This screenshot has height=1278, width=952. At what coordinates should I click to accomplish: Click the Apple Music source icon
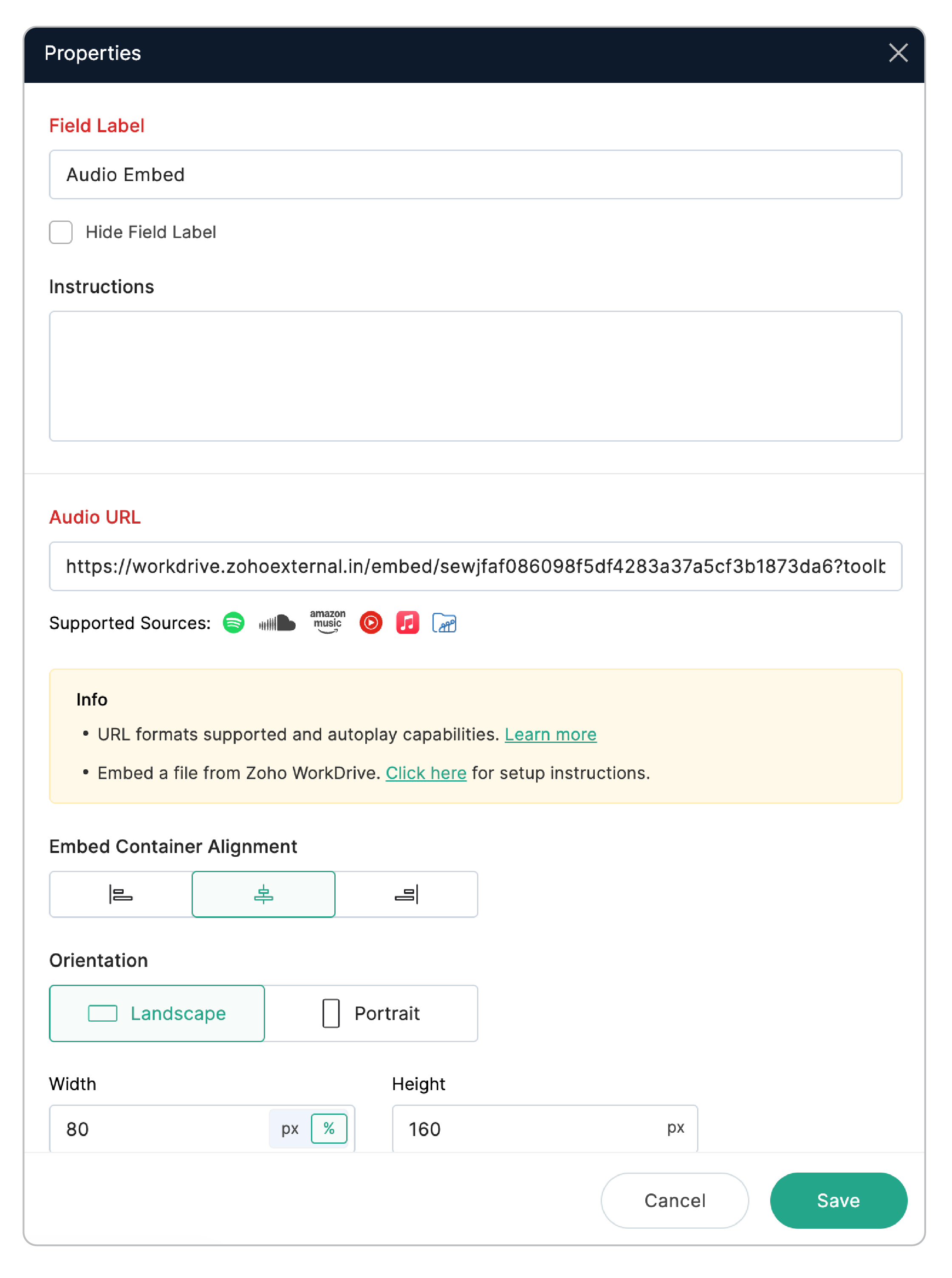click(407, 623)
